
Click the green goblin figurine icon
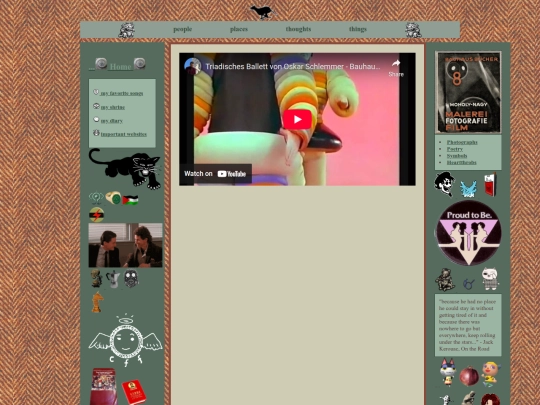96,279
